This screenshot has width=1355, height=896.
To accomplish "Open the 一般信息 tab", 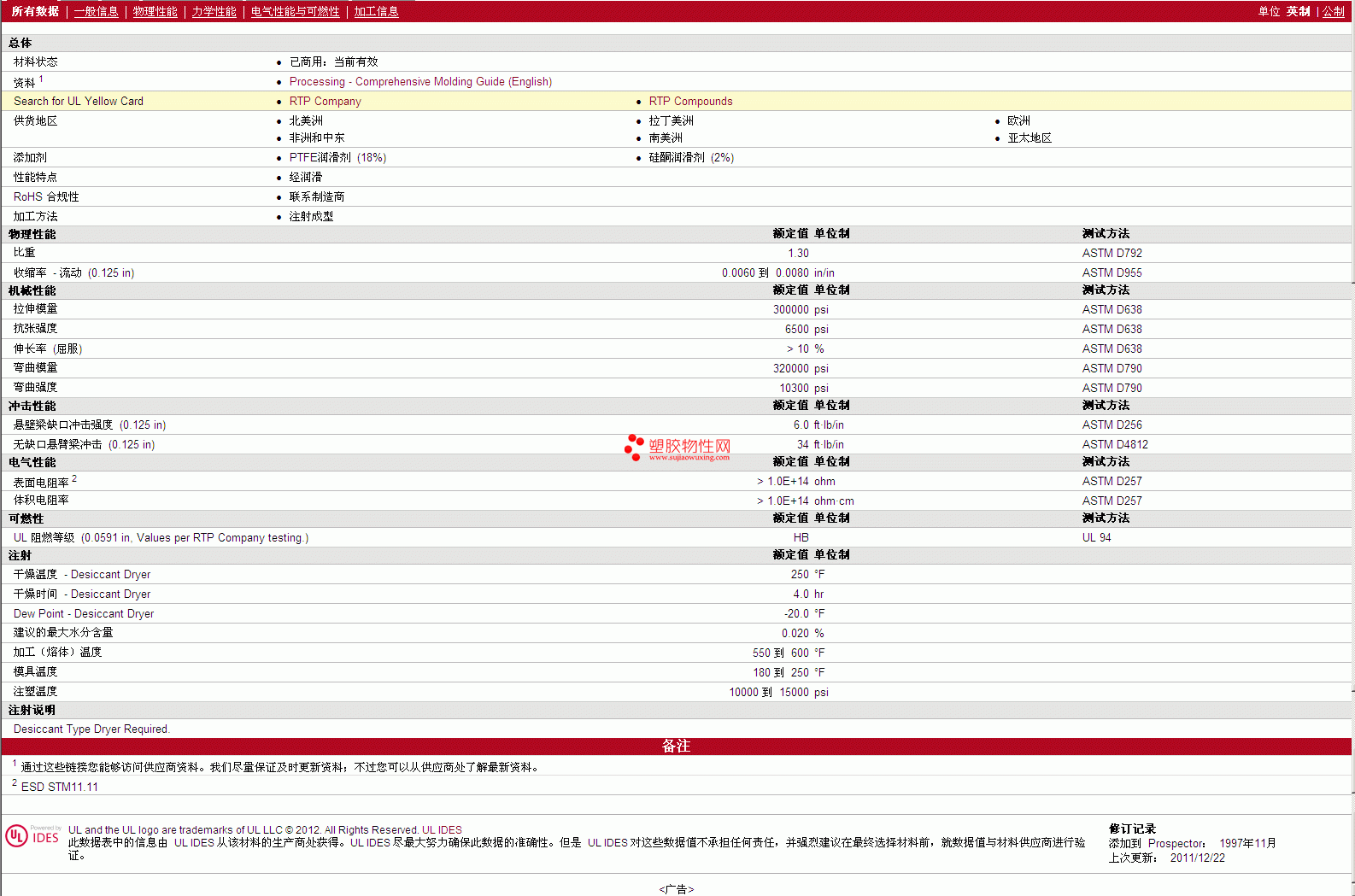I will [x=96, y=12].
